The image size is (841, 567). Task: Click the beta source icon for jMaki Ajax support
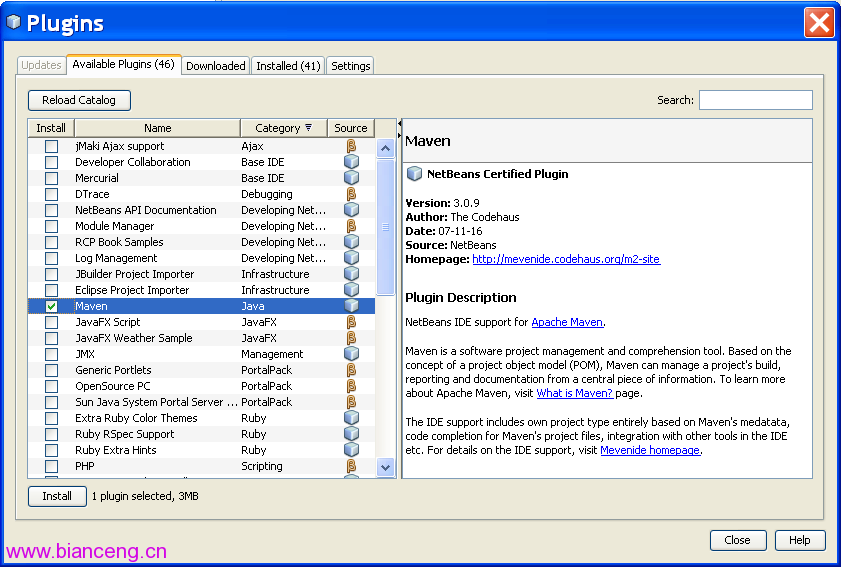pos(351,146)
